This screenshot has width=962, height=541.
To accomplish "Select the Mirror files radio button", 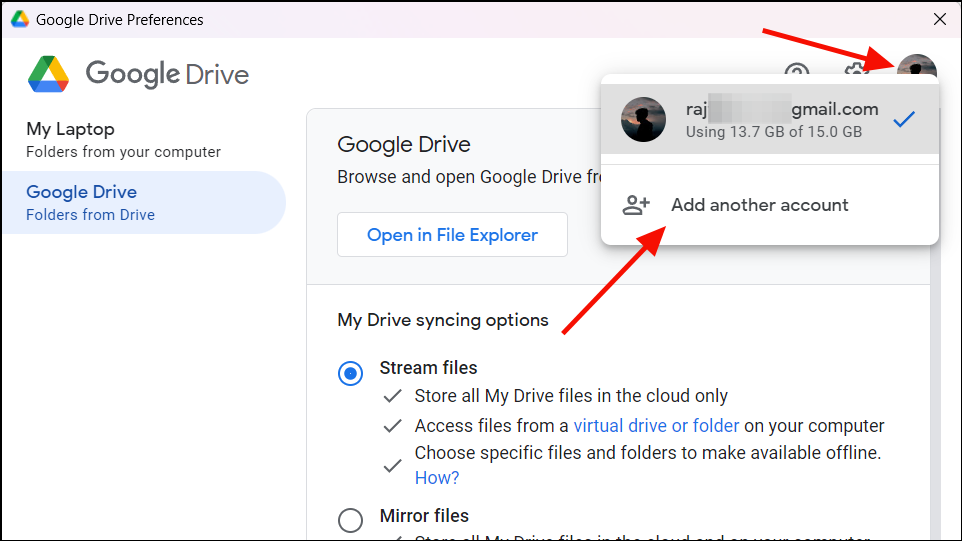I will [x=350, y=520].
